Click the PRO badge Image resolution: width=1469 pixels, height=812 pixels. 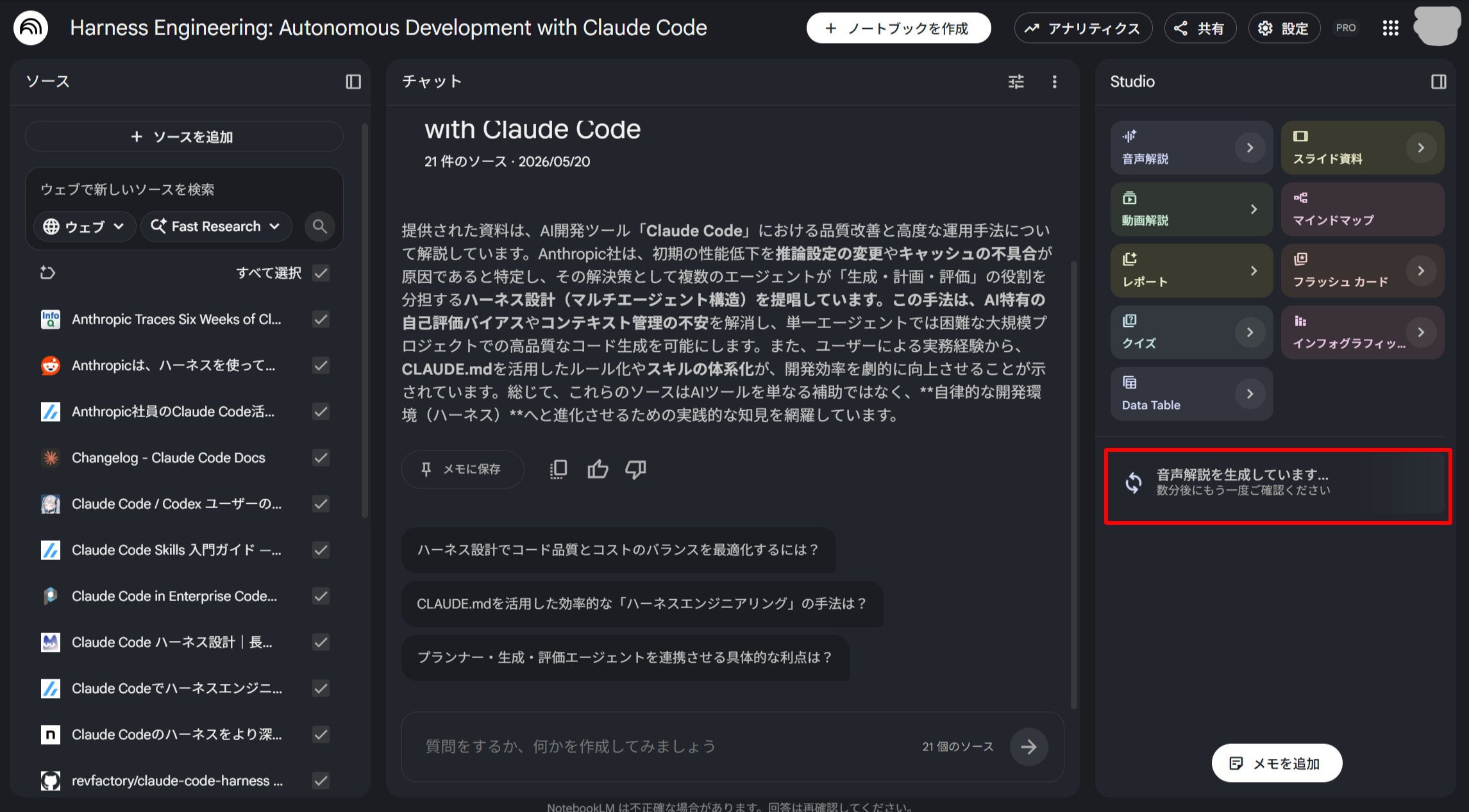1346,28
